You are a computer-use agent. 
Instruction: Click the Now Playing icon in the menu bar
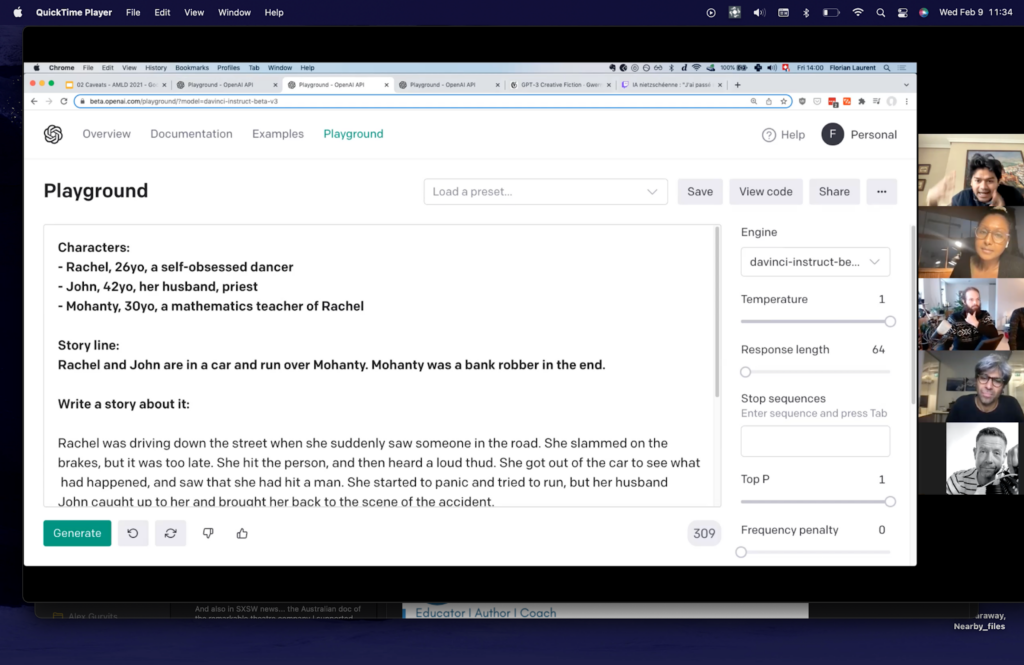click(711, 12)
